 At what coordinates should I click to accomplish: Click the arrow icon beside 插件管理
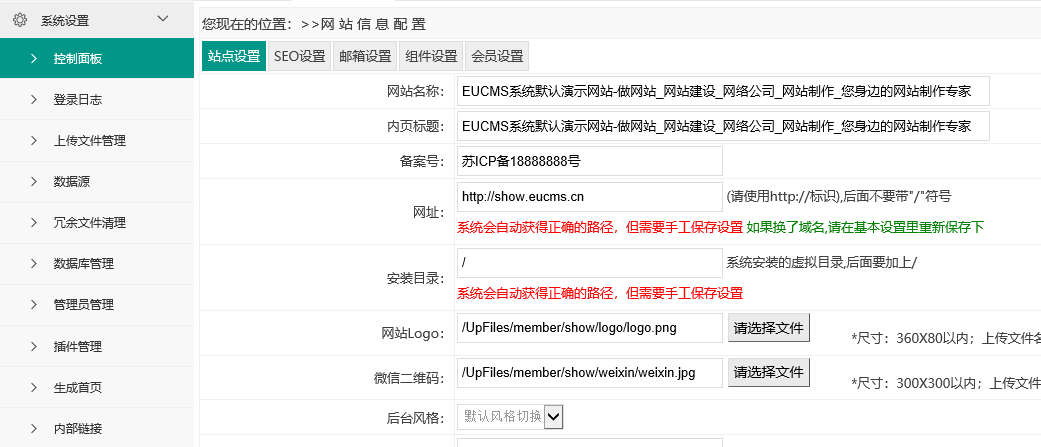tap(34, 347)
